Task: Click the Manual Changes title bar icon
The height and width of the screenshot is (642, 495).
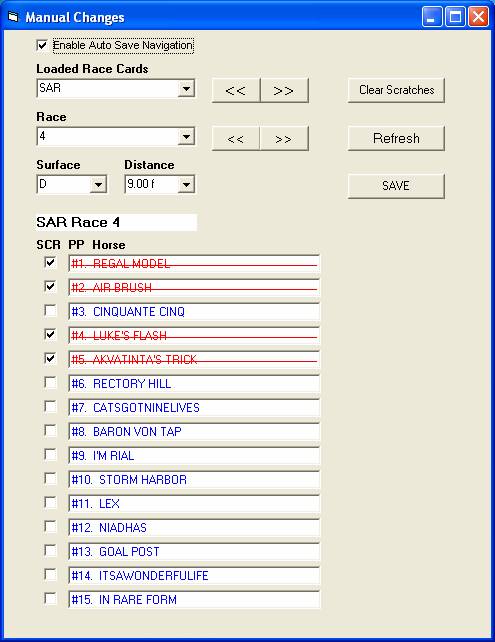Action: 14,17
